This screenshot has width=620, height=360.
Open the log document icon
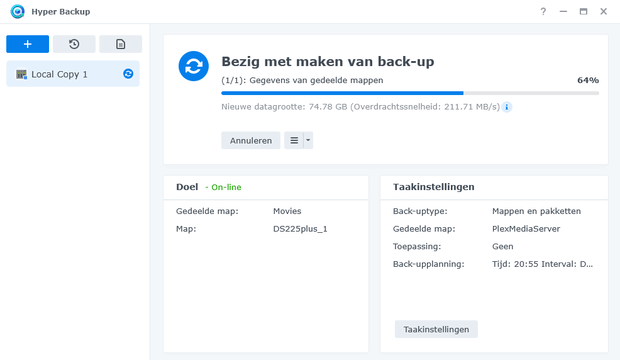tap(121, 44)
